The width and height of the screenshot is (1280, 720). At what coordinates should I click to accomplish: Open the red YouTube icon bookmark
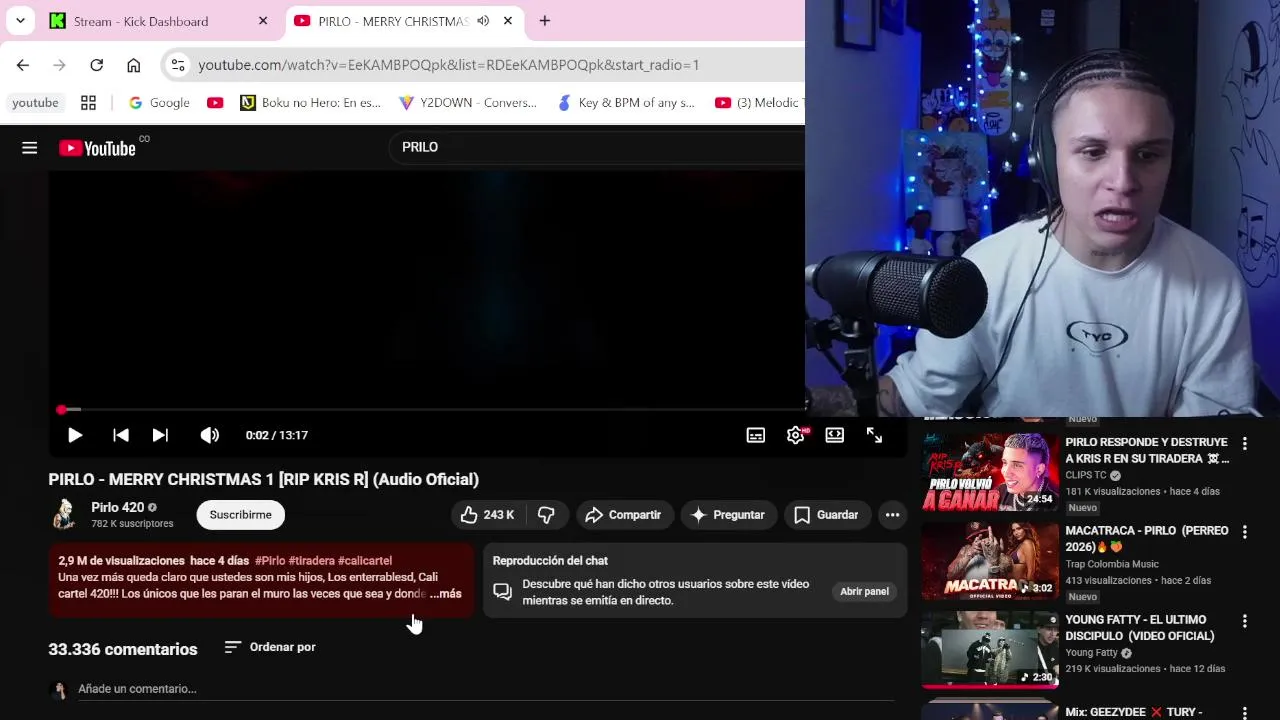click(215, 103)
